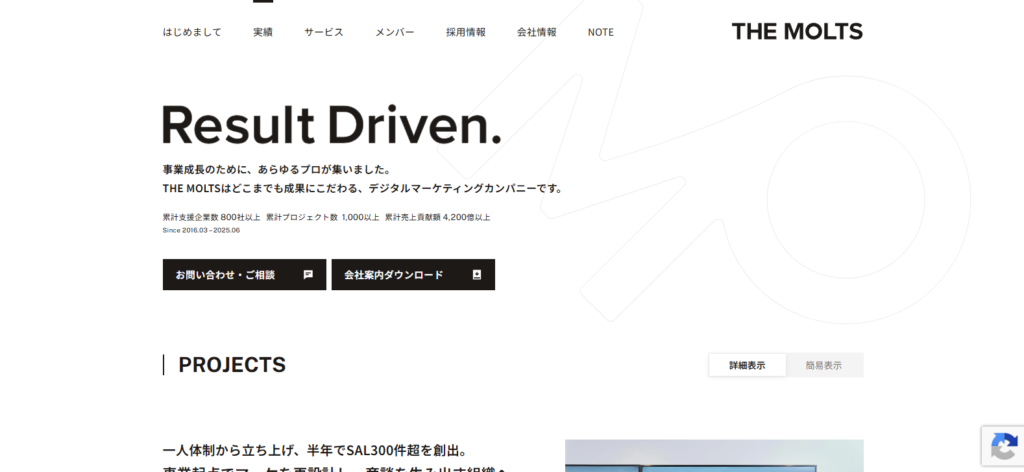1024x472 pixels.
Task: Click the お問い合わせ・ご相談 button
Action: (244, 275)
